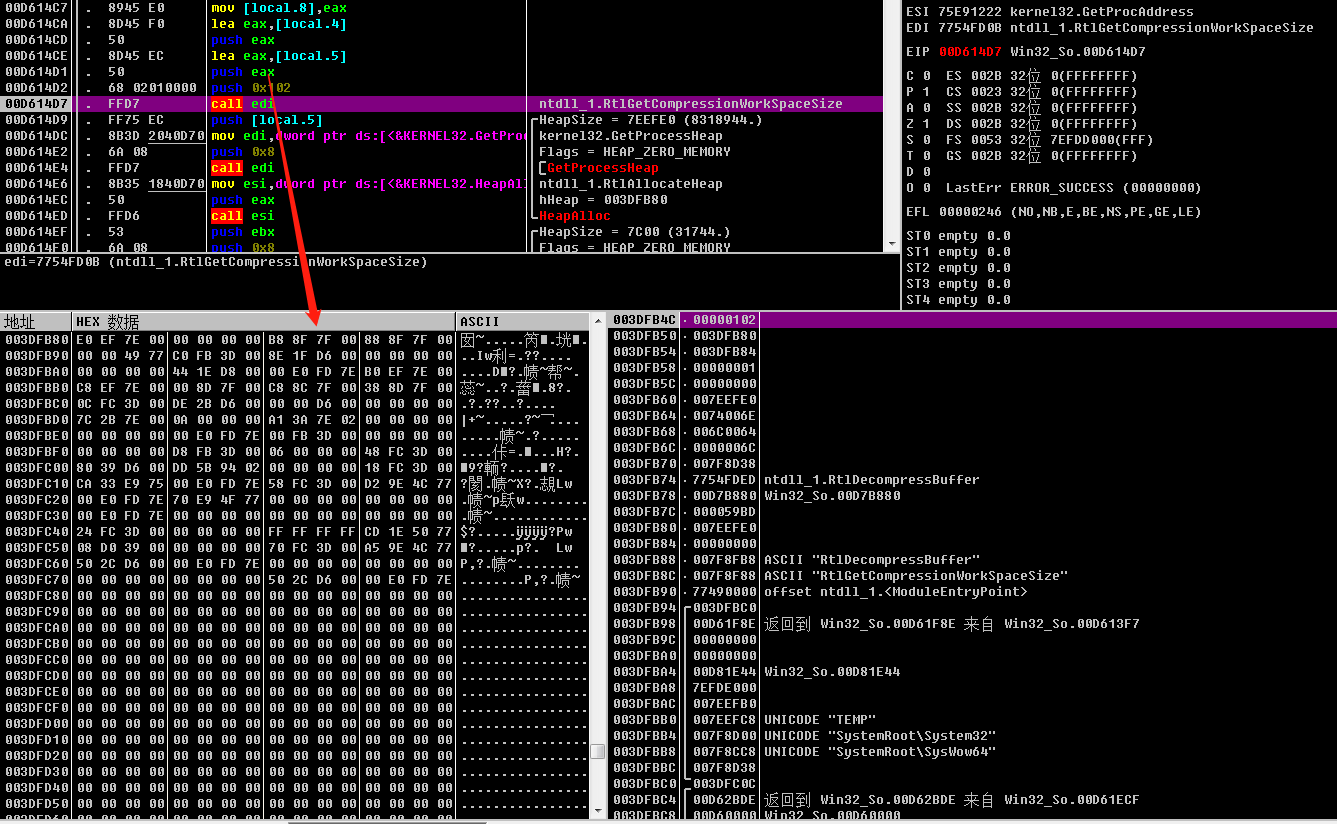Toggle the A auxiliary flag
Viewport: 1337px width, 824px height.
coord(918,108)
